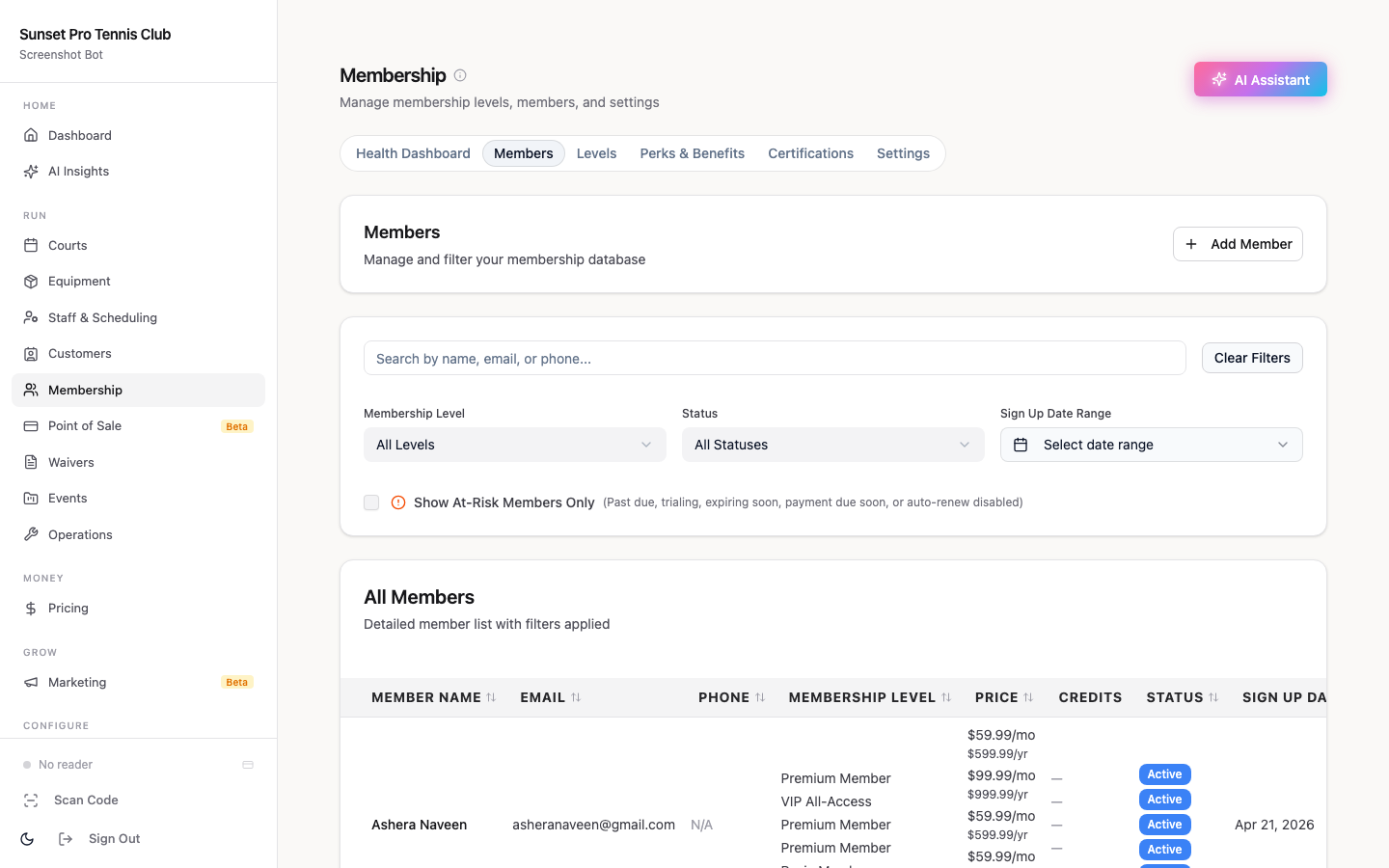Focus the member search input field
Viewport: 1389px width, 868px height.
775,358
